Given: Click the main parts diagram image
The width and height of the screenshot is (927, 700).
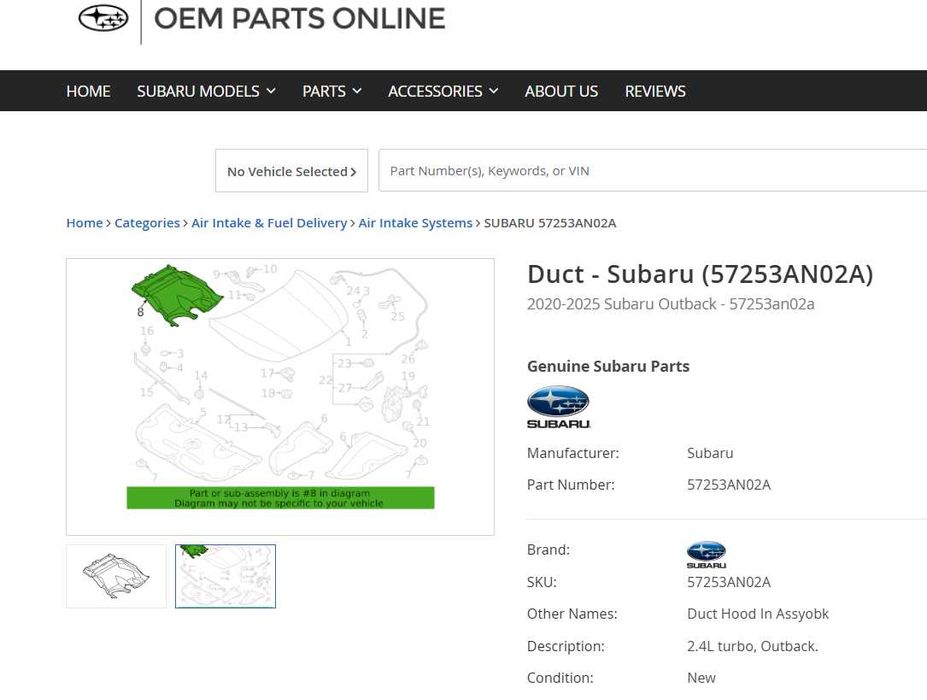Looking at the screenshot, I should coord(280,397).
